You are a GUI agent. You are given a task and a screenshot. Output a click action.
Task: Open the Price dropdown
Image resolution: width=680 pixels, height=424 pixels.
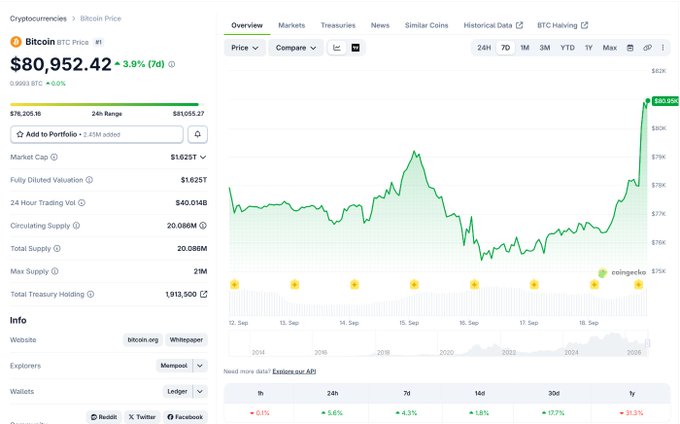coord(245,48)
